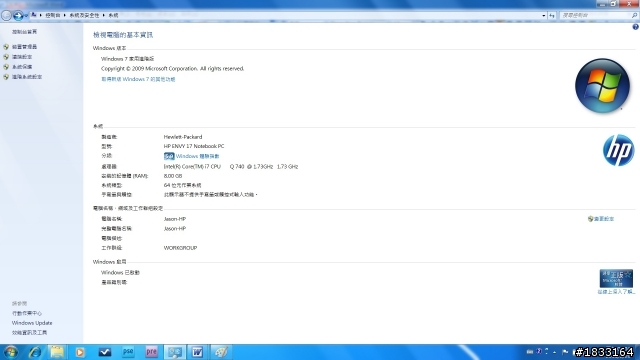The width and height of the screenshot is (640, 360).
Task: Click the Forward navigation arrow
Action: [x=18, y=16]
